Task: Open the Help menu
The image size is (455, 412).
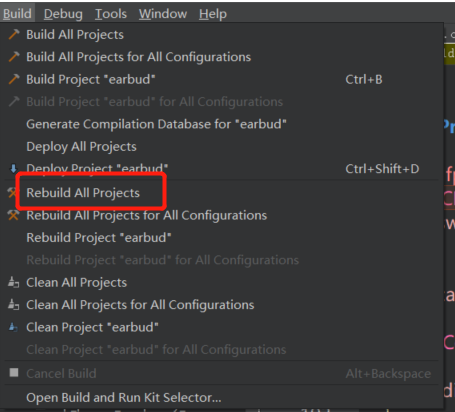Action: [x=213, y=14]
